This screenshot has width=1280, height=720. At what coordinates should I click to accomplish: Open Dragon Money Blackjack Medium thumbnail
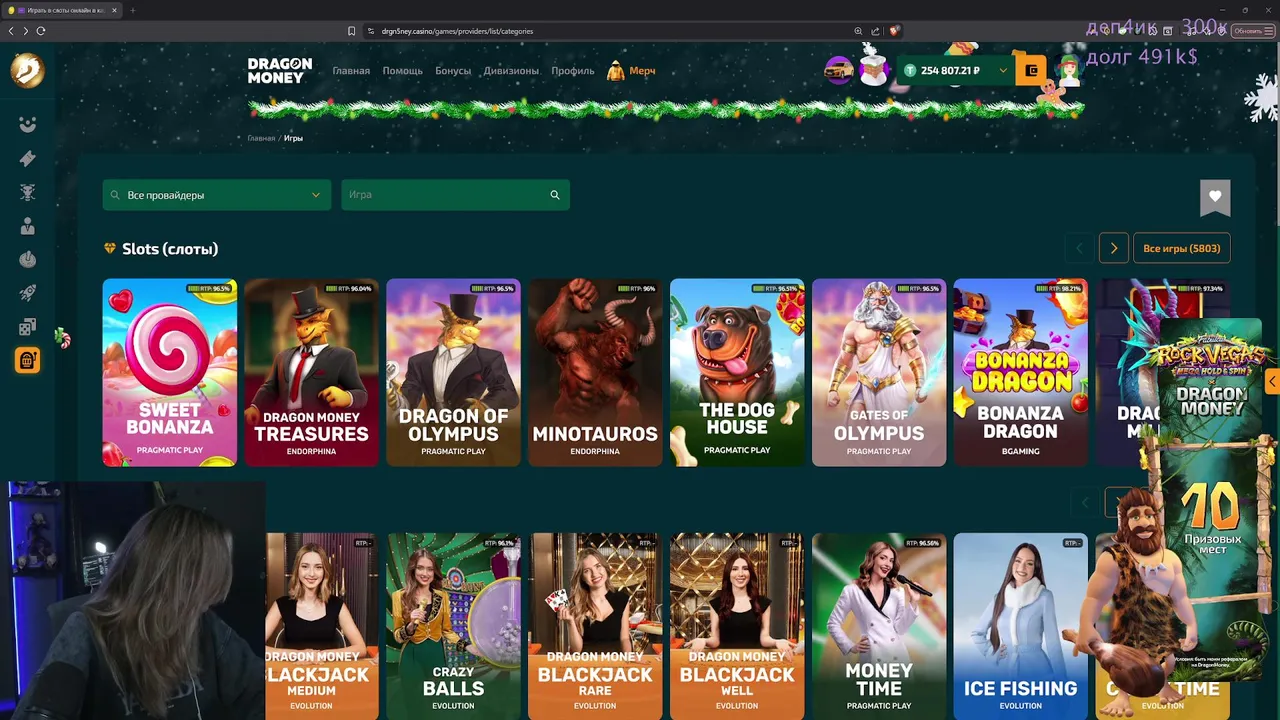coord(322,626)
